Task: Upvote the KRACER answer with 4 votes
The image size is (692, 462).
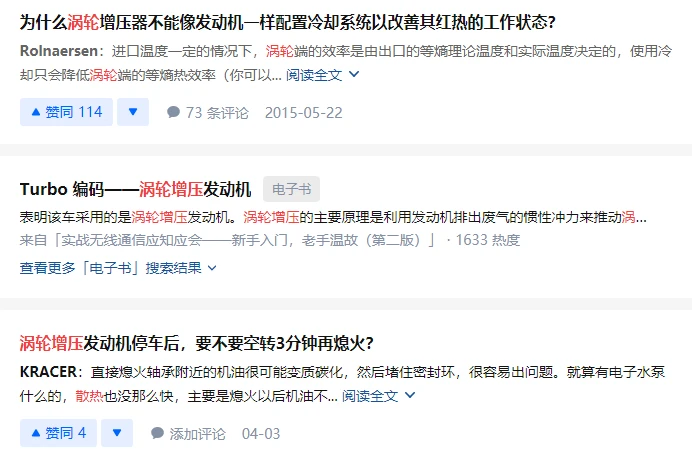Action: point(58,433)
